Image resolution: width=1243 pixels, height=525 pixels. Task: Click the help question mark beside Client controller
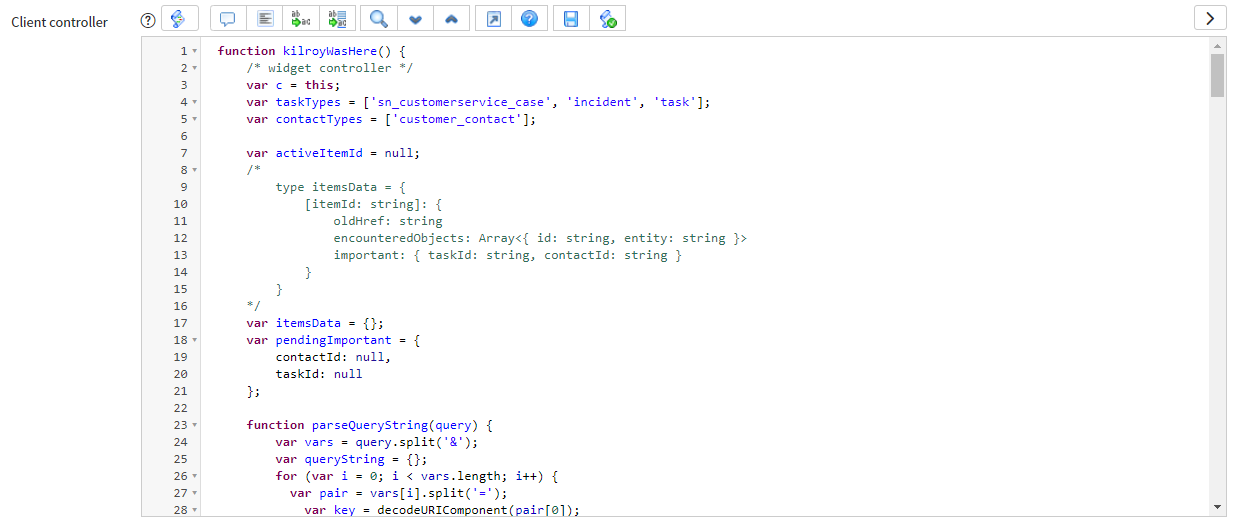point(148,20)
